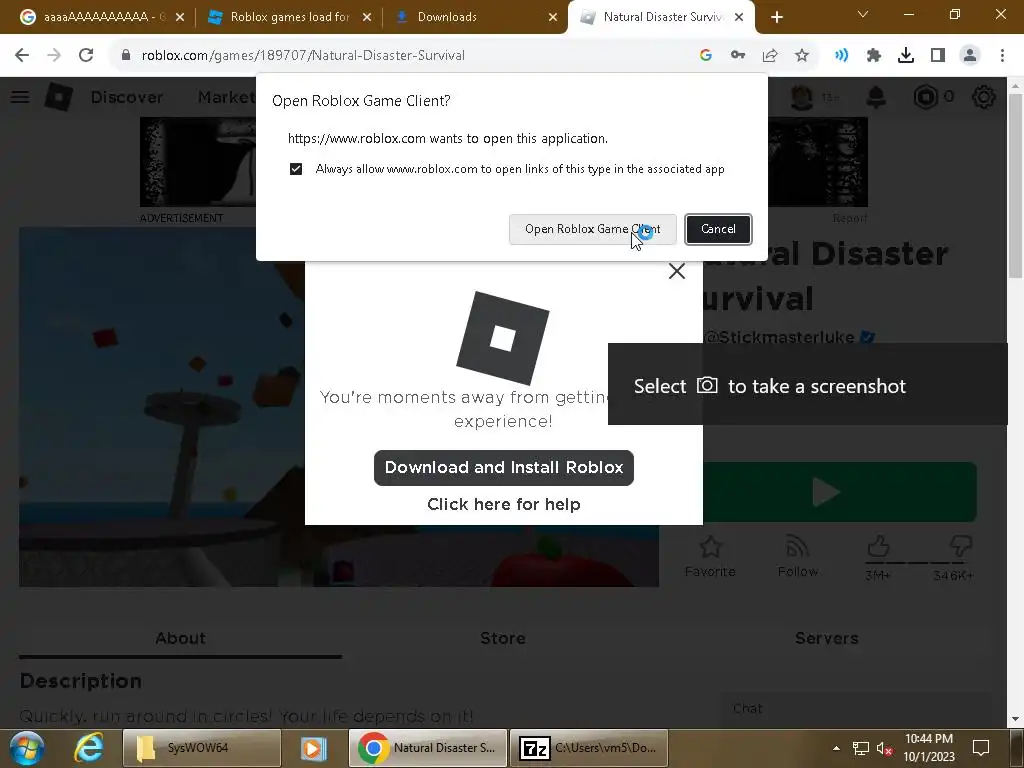Open the Extensions puzzle icon
The image size is (1024, 768).
point(874,56)
